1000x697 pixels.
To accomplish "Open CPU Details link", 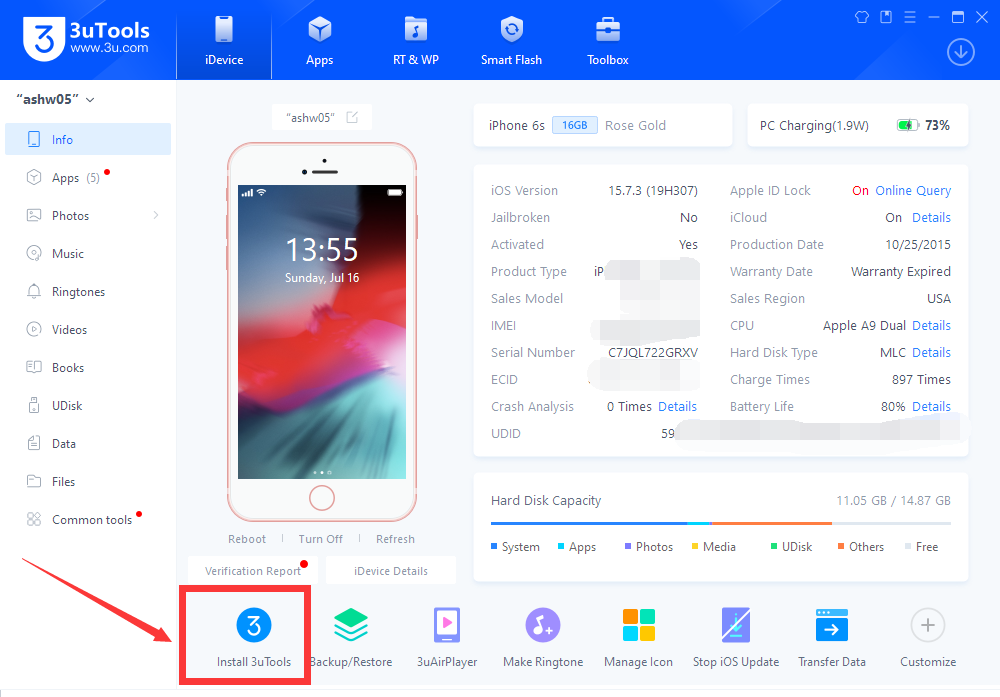I will coord(931,326).
